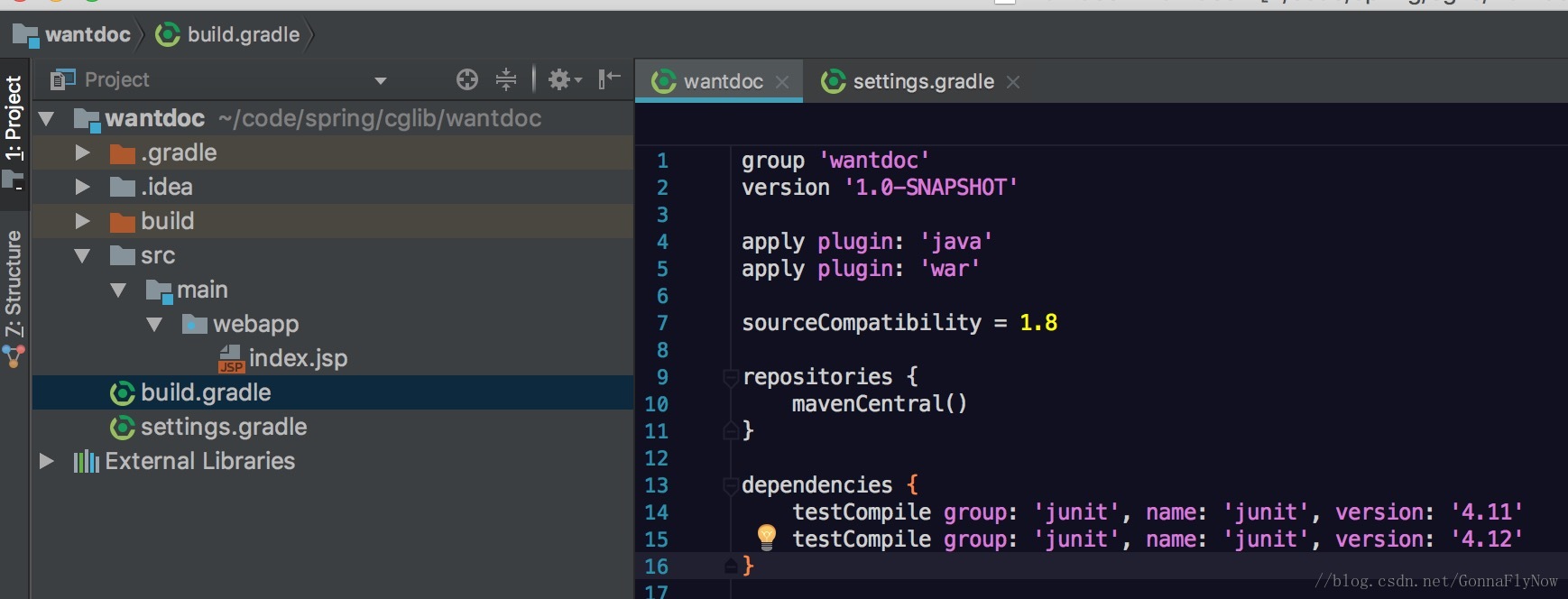This screenshot has height=599, width=1568.
Task: Select External Libraries label
Action: (x=200, y=462)
